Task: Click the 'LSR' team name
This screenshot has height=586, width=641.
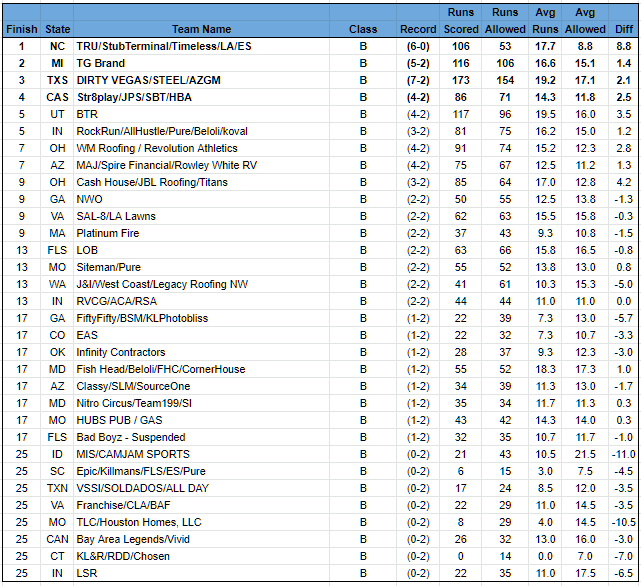Action: 87,574
